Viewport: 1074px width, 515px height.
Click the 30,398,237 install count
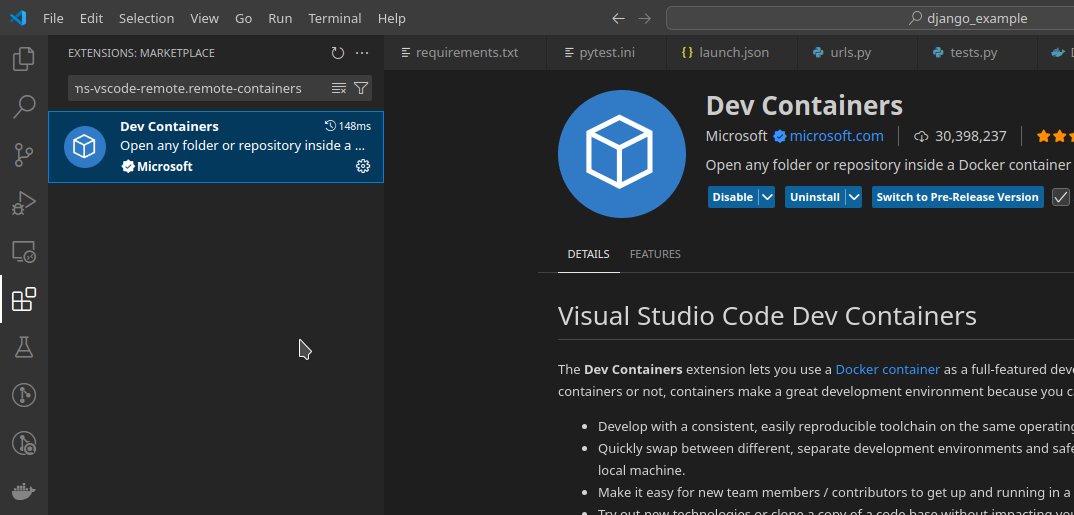pos(971,136)
